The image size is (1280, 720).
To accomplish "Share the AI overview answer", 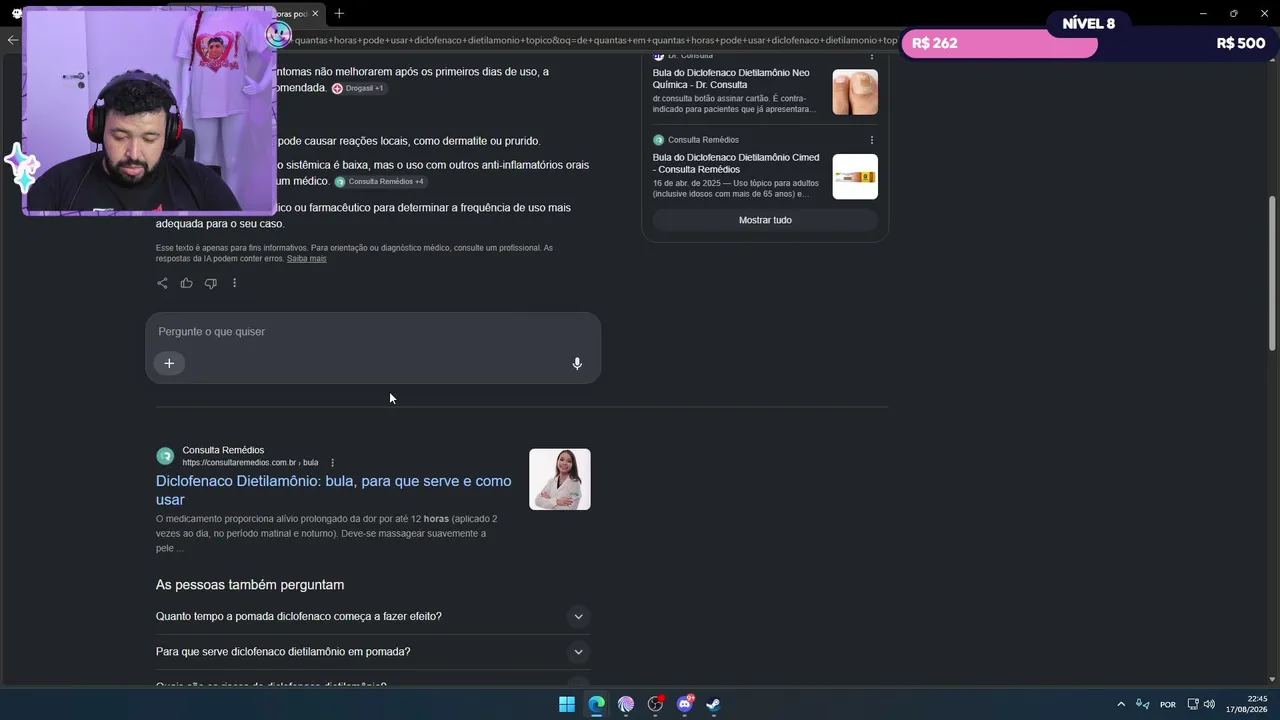I will [162, 283].
